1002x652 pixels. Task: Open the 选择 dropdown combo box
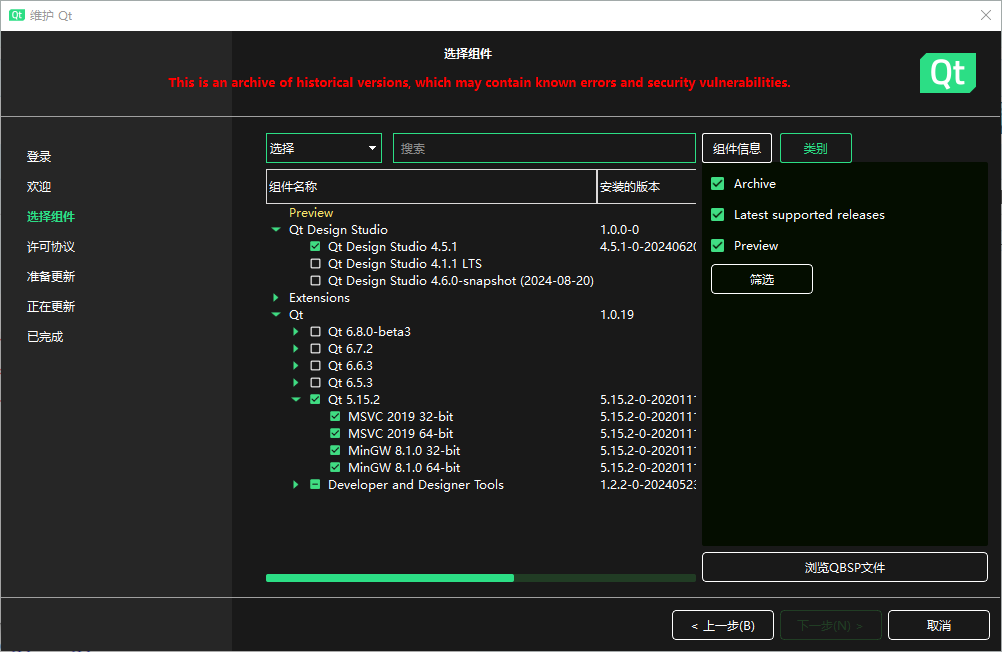(x=323, y=148)
